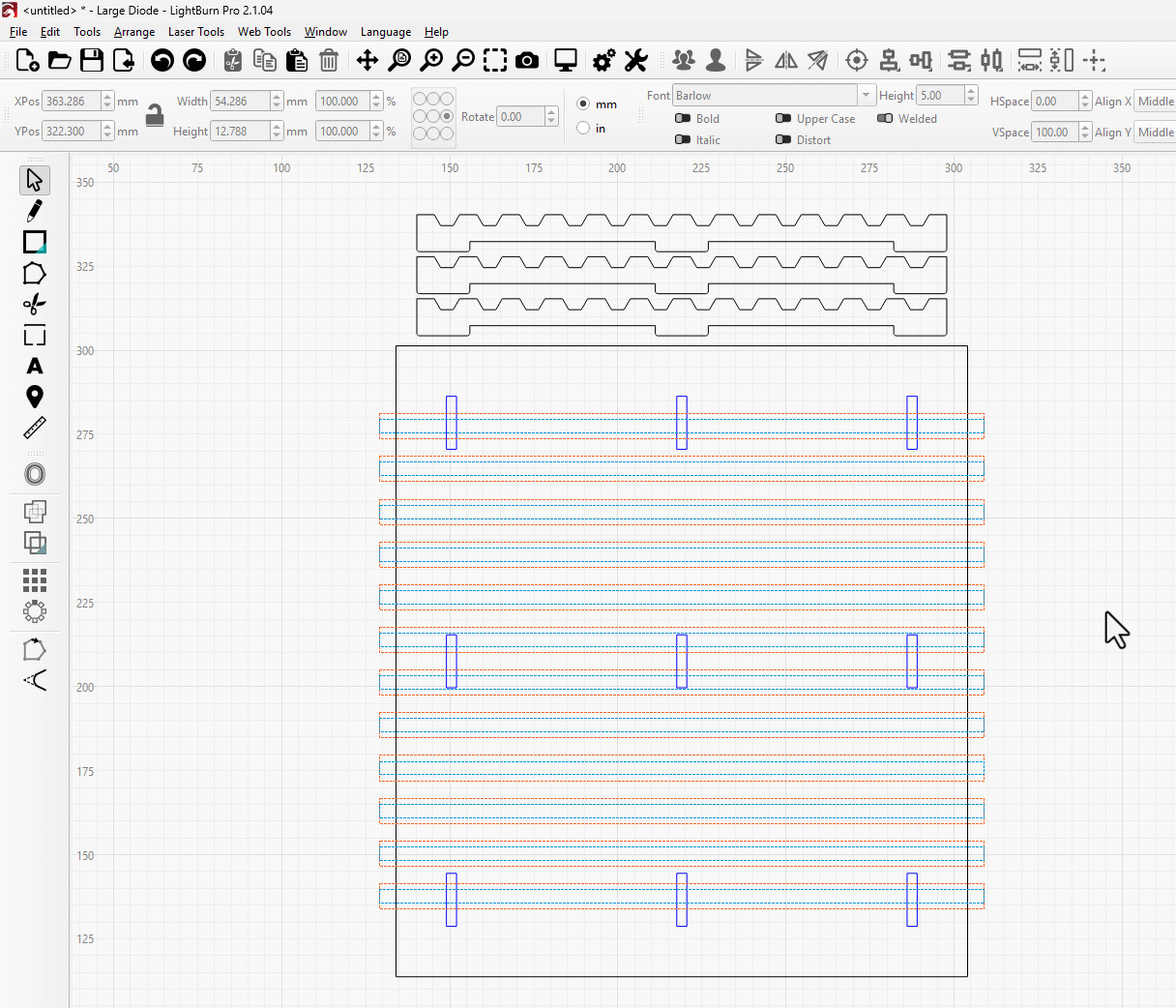This screenshot has height=1008, width=1176.
Task: Open the Align X dropdown
Action: pos(1156,102)
